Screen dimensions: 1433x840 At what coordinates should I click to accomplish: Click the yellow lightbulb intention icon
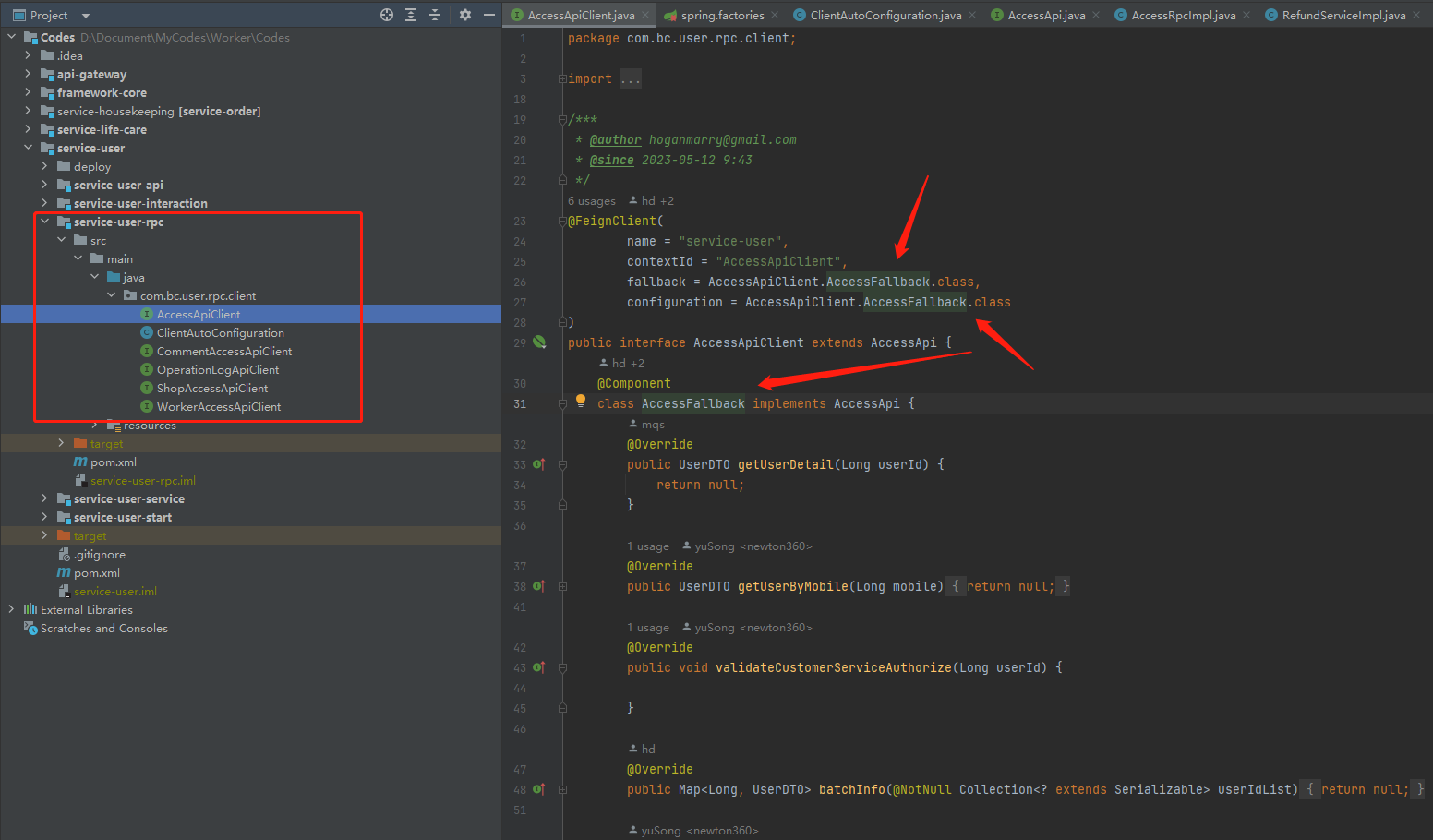[x=581, y=401]
